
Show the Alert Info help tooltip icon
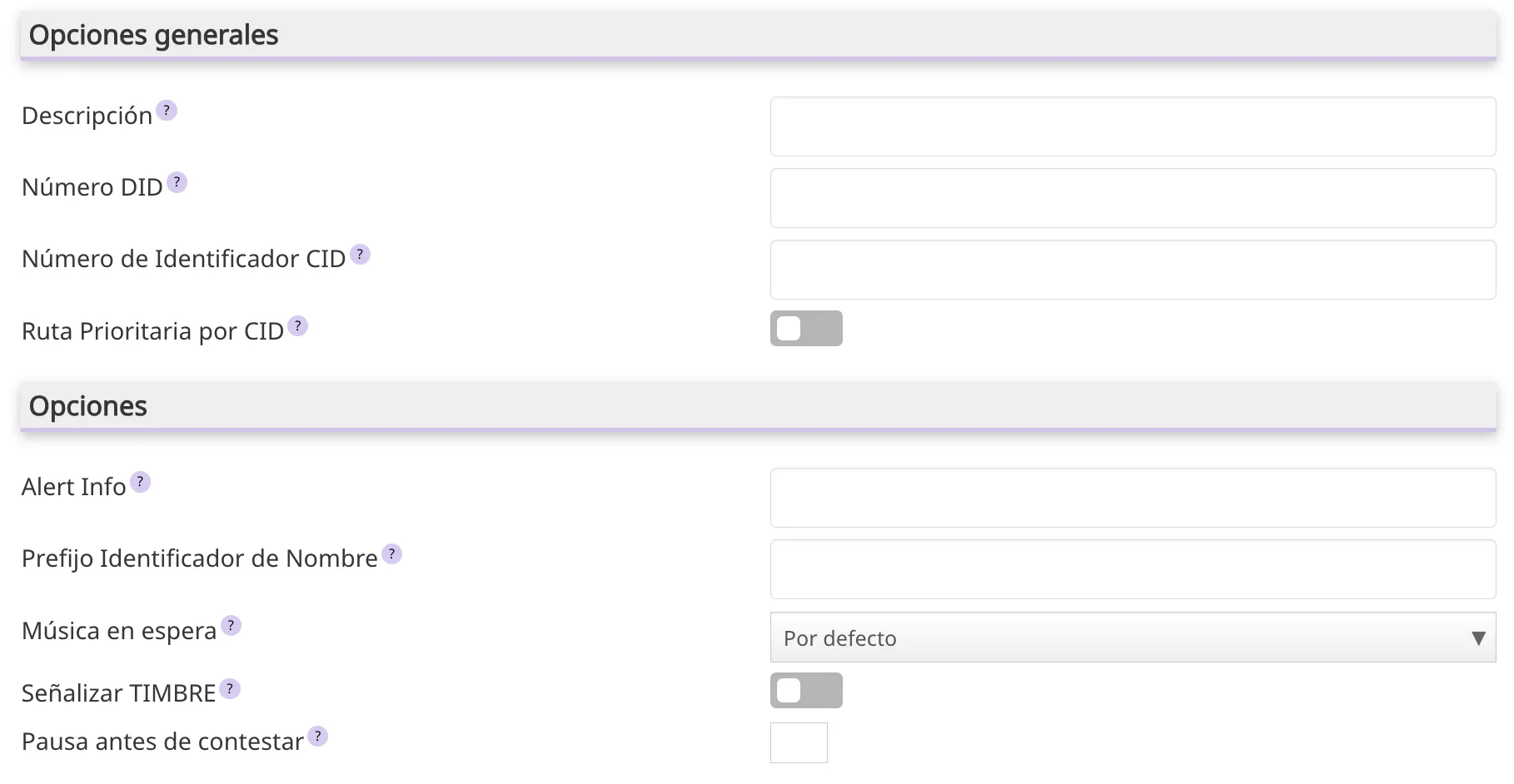(140, 482)
